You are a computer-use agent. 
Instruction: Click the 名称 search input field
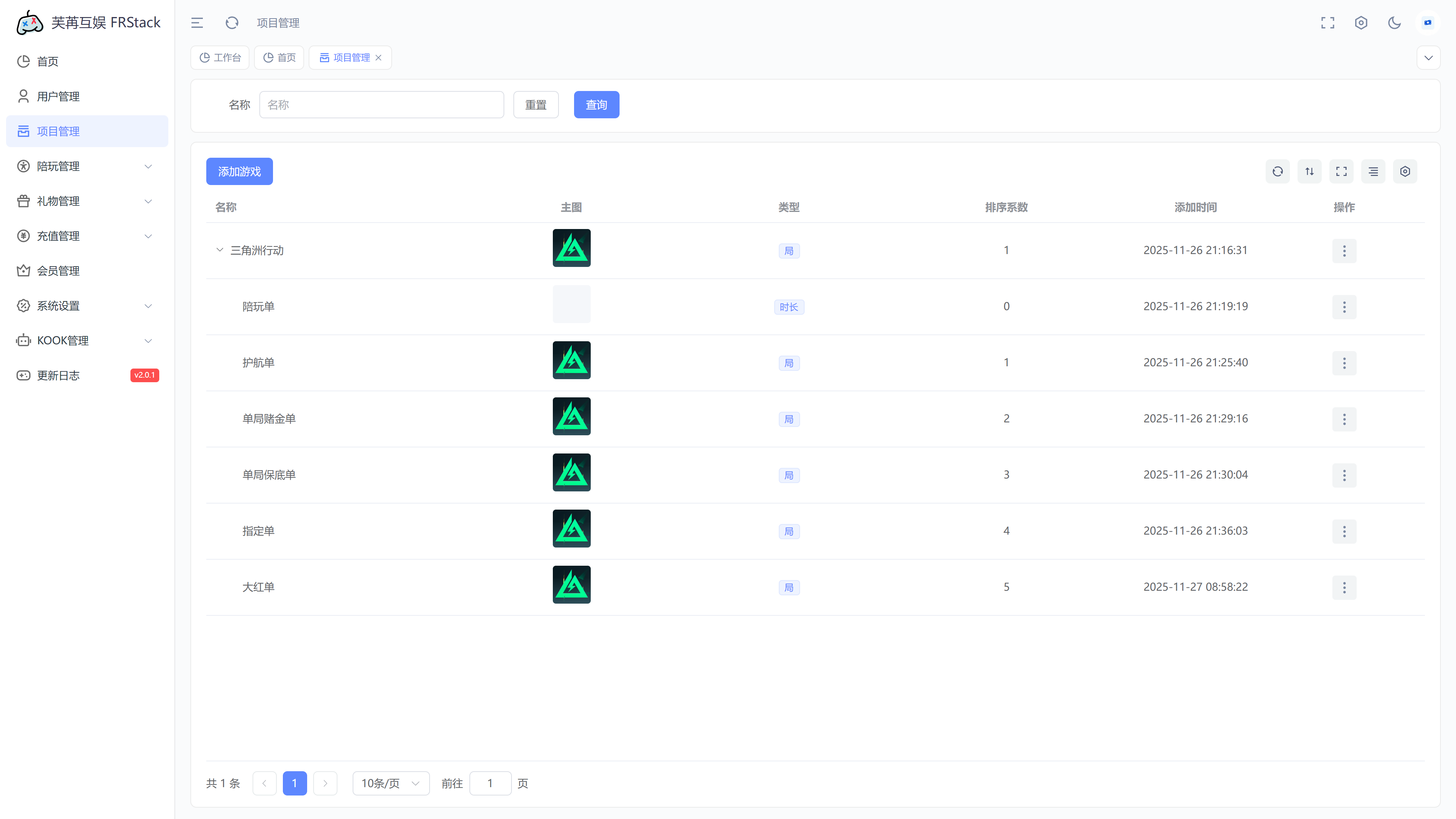click(381, 105)
